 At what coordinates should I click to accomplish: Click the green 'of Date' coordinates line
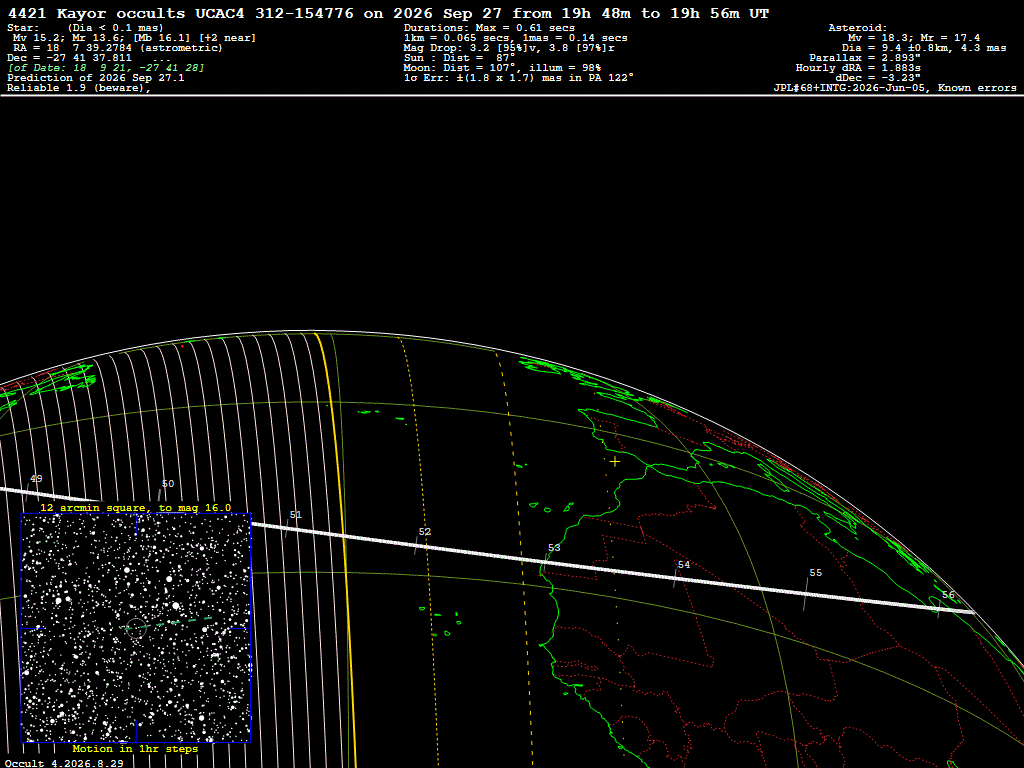(x=106, y=68)
